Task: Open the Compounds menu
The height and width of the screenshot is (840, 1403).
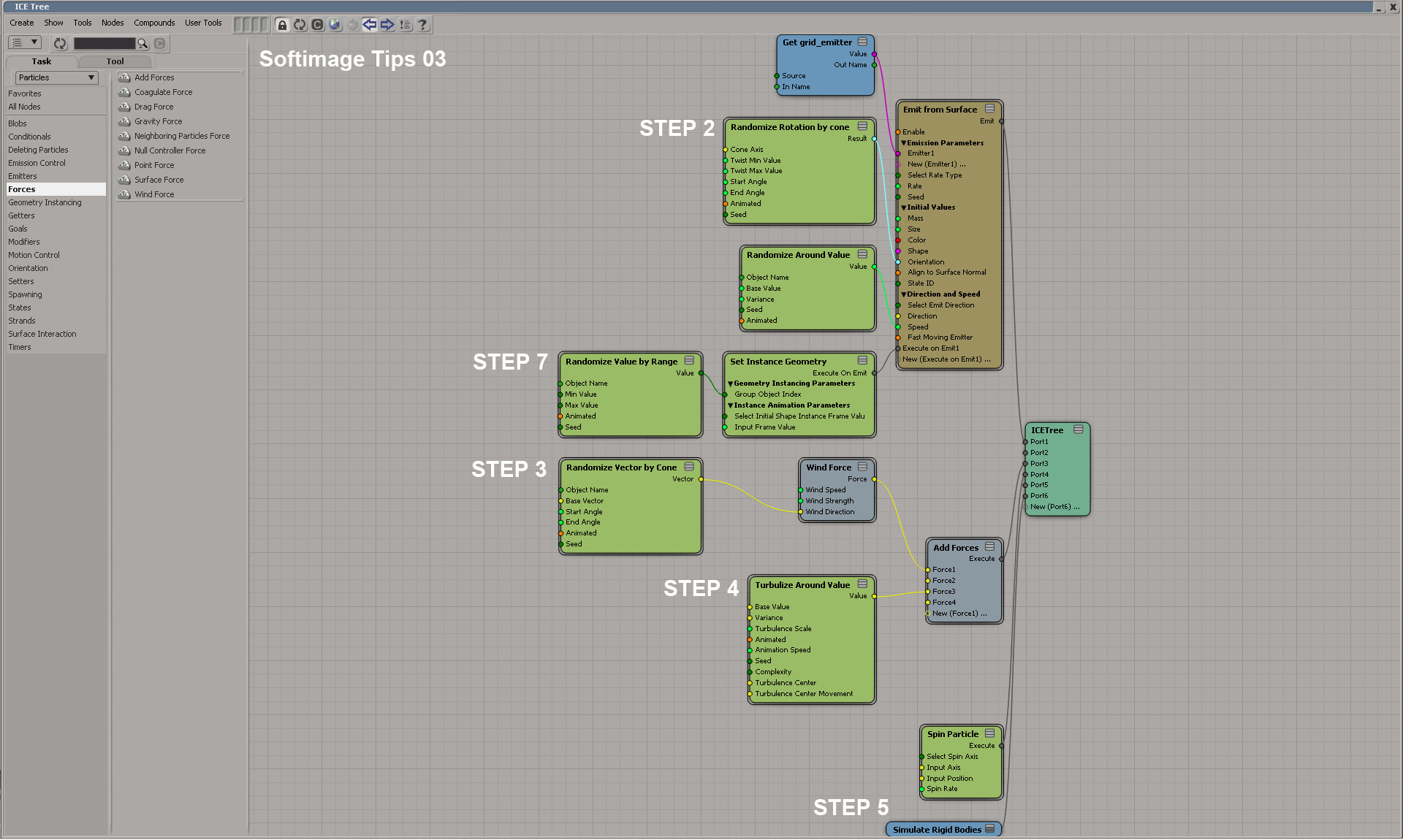Action: pos(153,23)
